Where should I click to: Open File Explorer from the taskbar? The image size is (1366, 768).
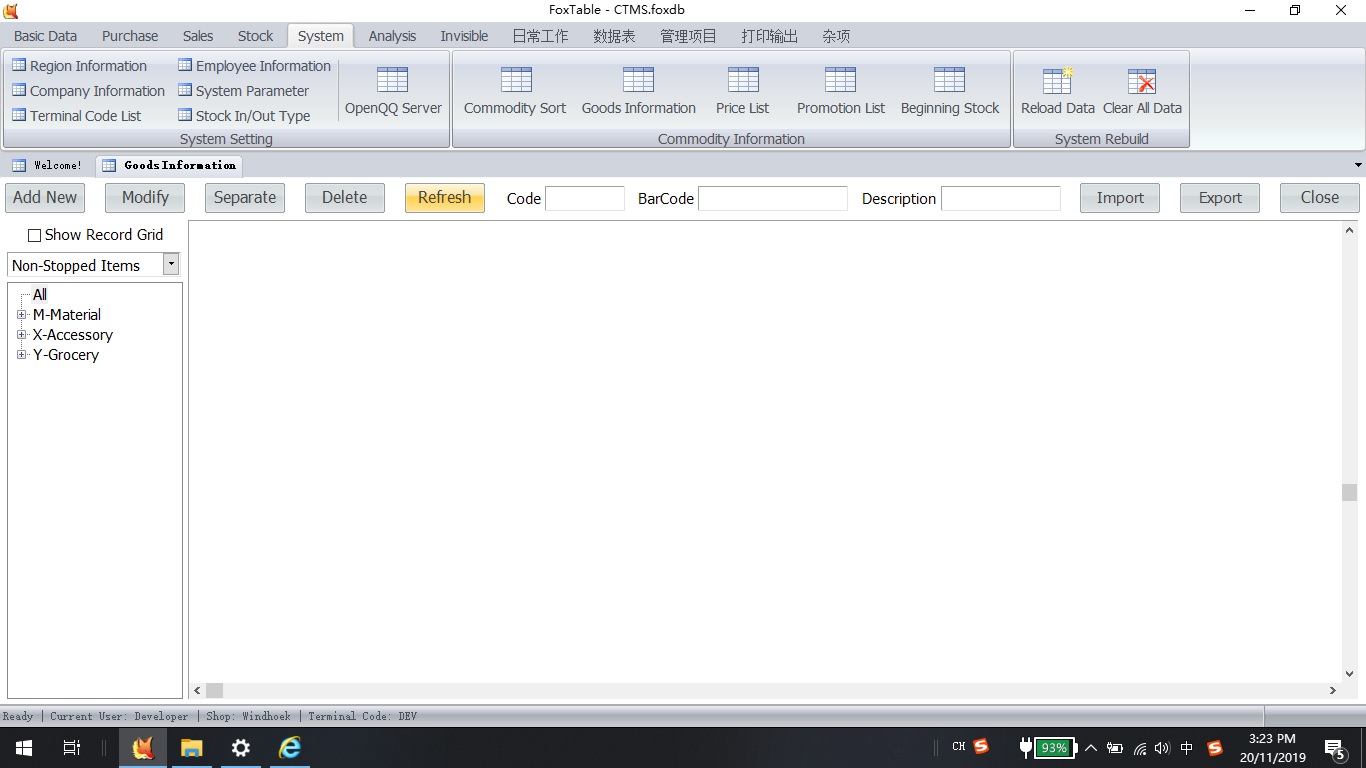(x=192, y=747)
